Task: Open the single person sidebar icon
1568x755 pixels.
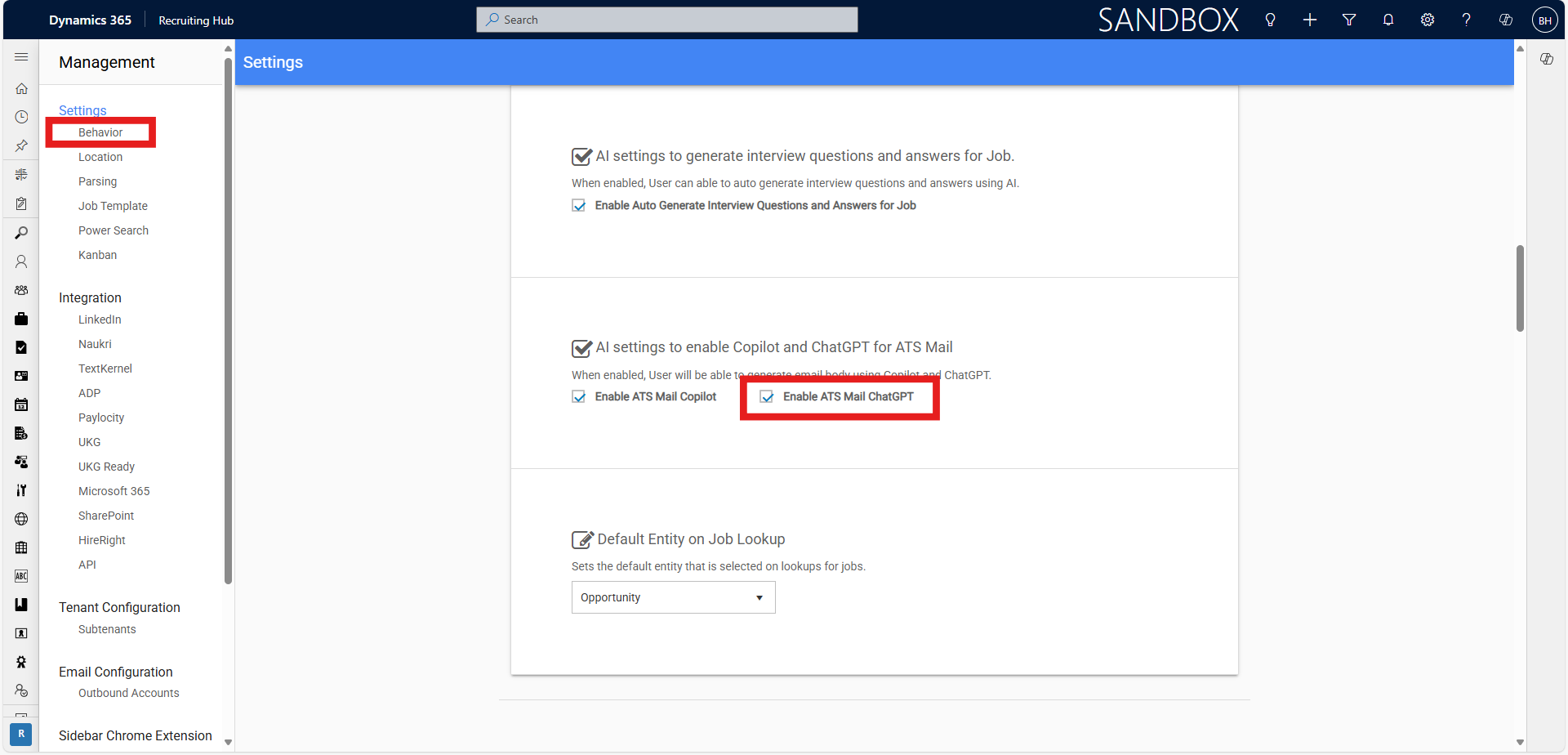Action: point(21,261)
